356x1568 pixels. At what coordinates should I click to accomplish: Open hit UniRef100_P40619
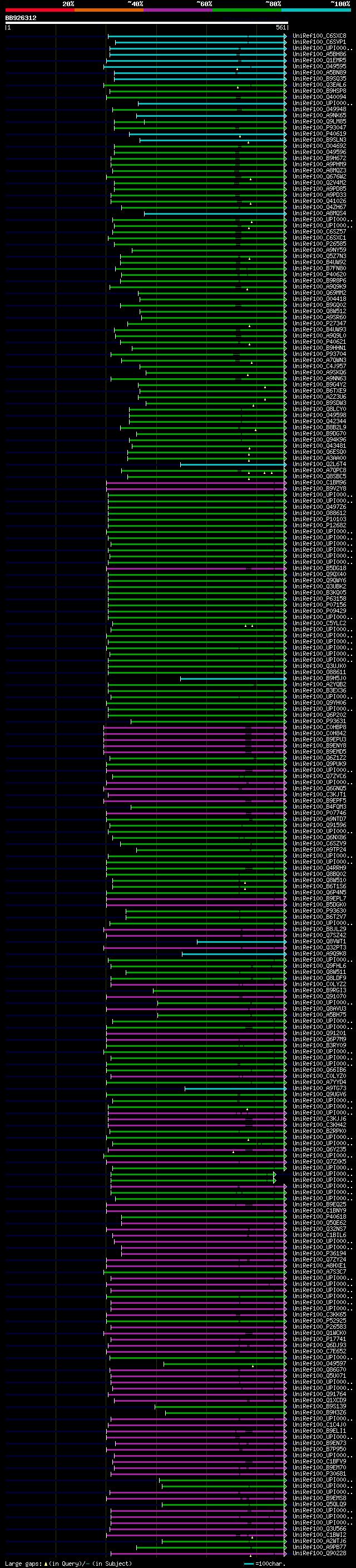[319, 134]
